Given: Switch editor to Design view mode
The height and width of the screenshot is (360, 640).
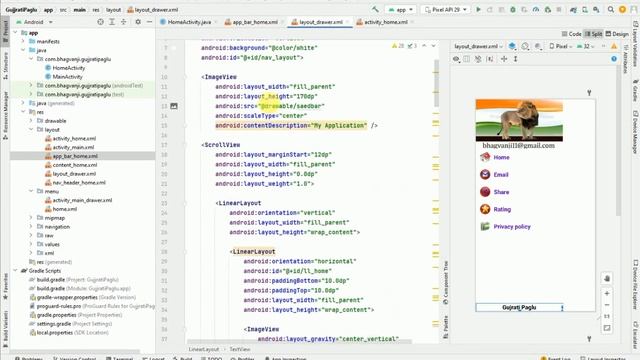Looking at the screenshot, I should click(617, 34).
